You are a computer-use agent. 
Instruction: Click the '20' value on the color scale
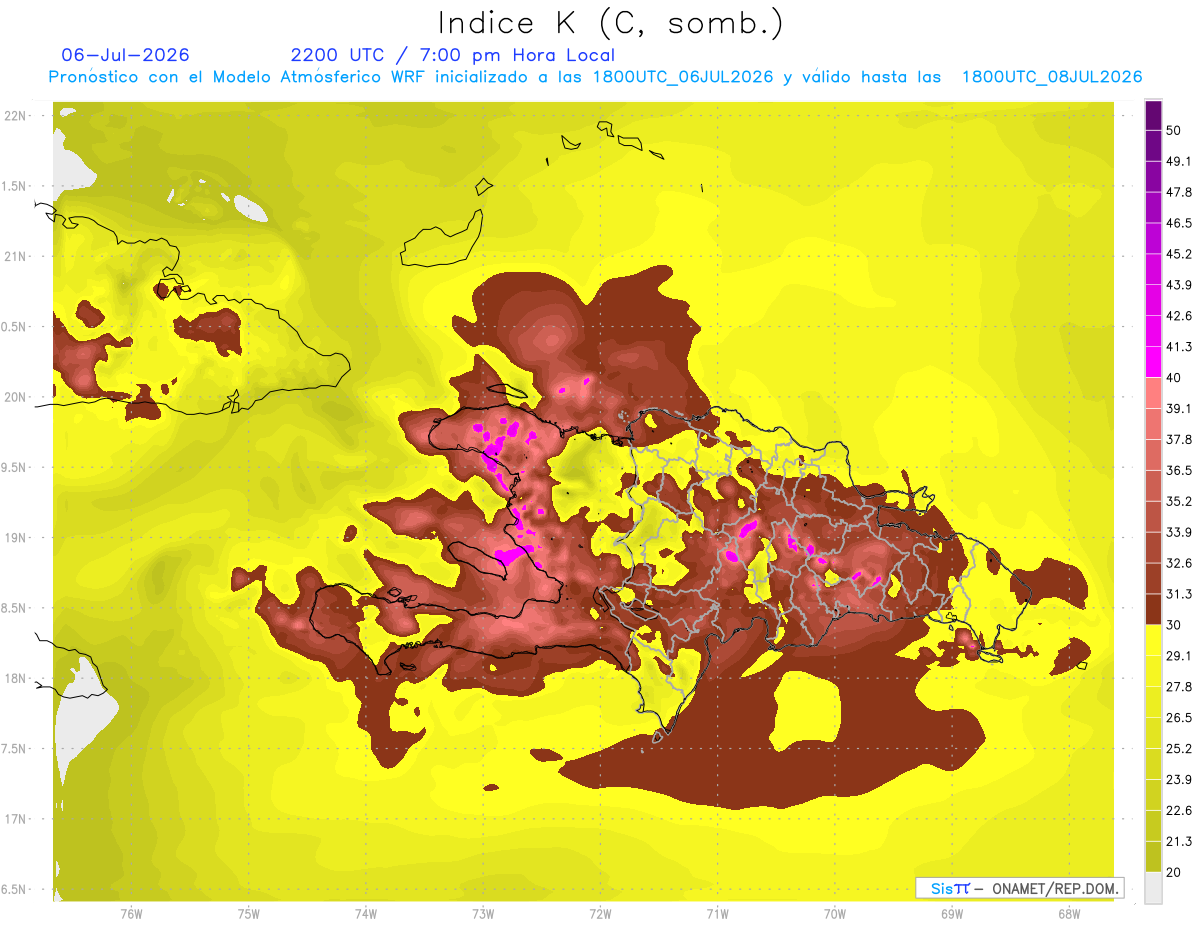click(x=1174, y=873)
